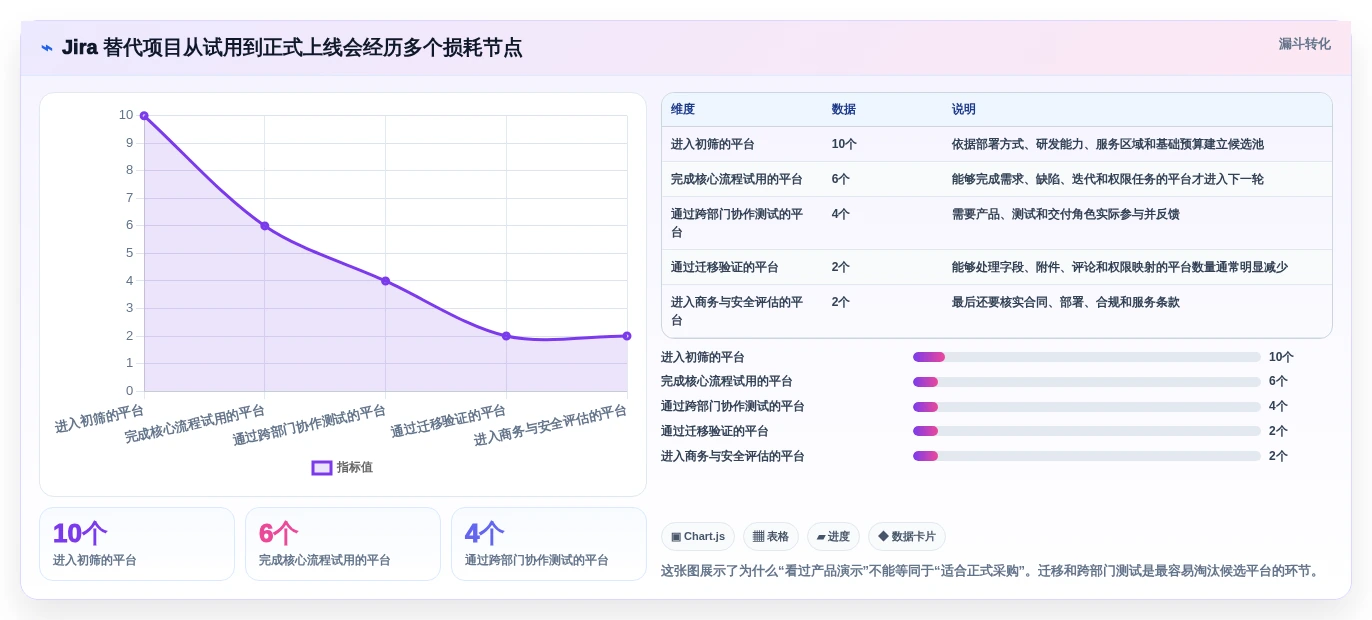The image size is (1372, 620).
Task: Click y-axis tick label 5
Action: pyautogui.click(x=129, y=253)
